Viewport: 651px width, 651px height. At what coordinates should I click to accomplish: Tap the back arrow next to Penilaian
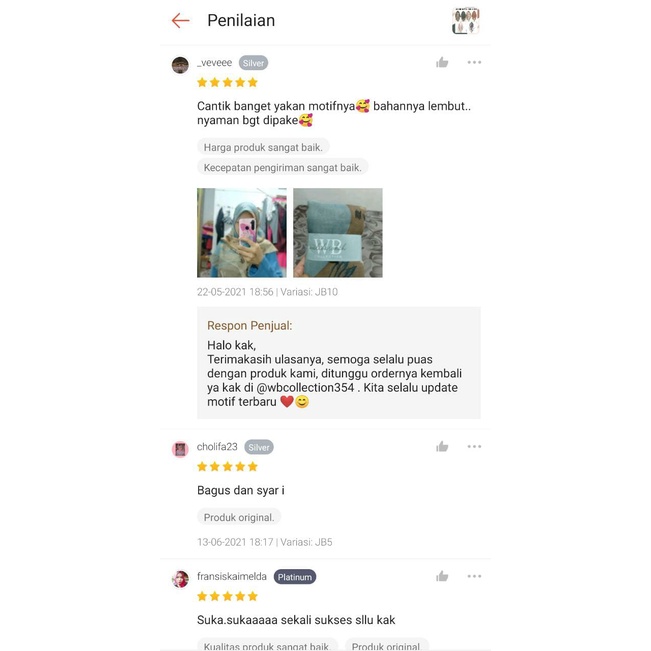181,20
